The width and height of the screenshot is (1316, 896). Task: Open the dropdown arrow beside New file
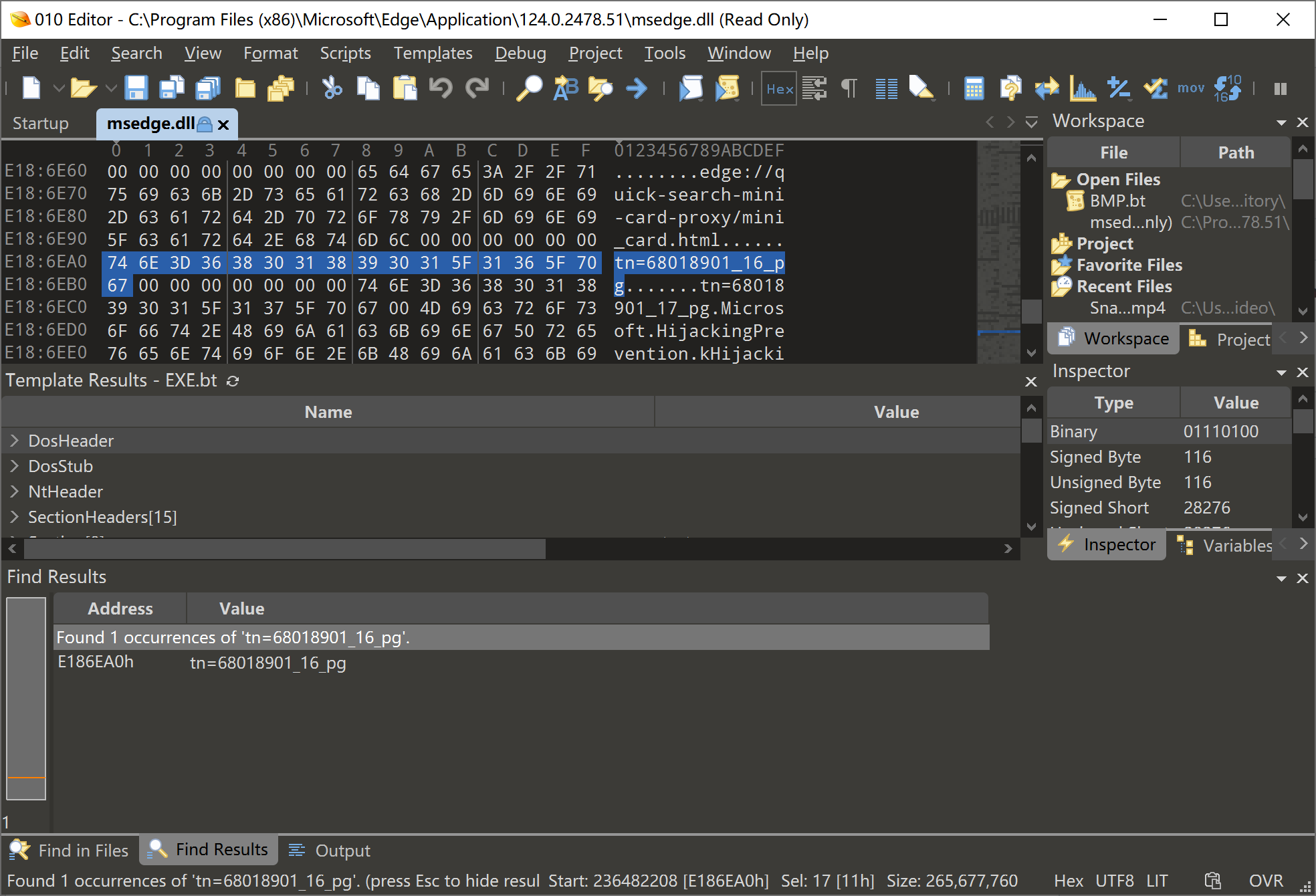tap(59, 88)
